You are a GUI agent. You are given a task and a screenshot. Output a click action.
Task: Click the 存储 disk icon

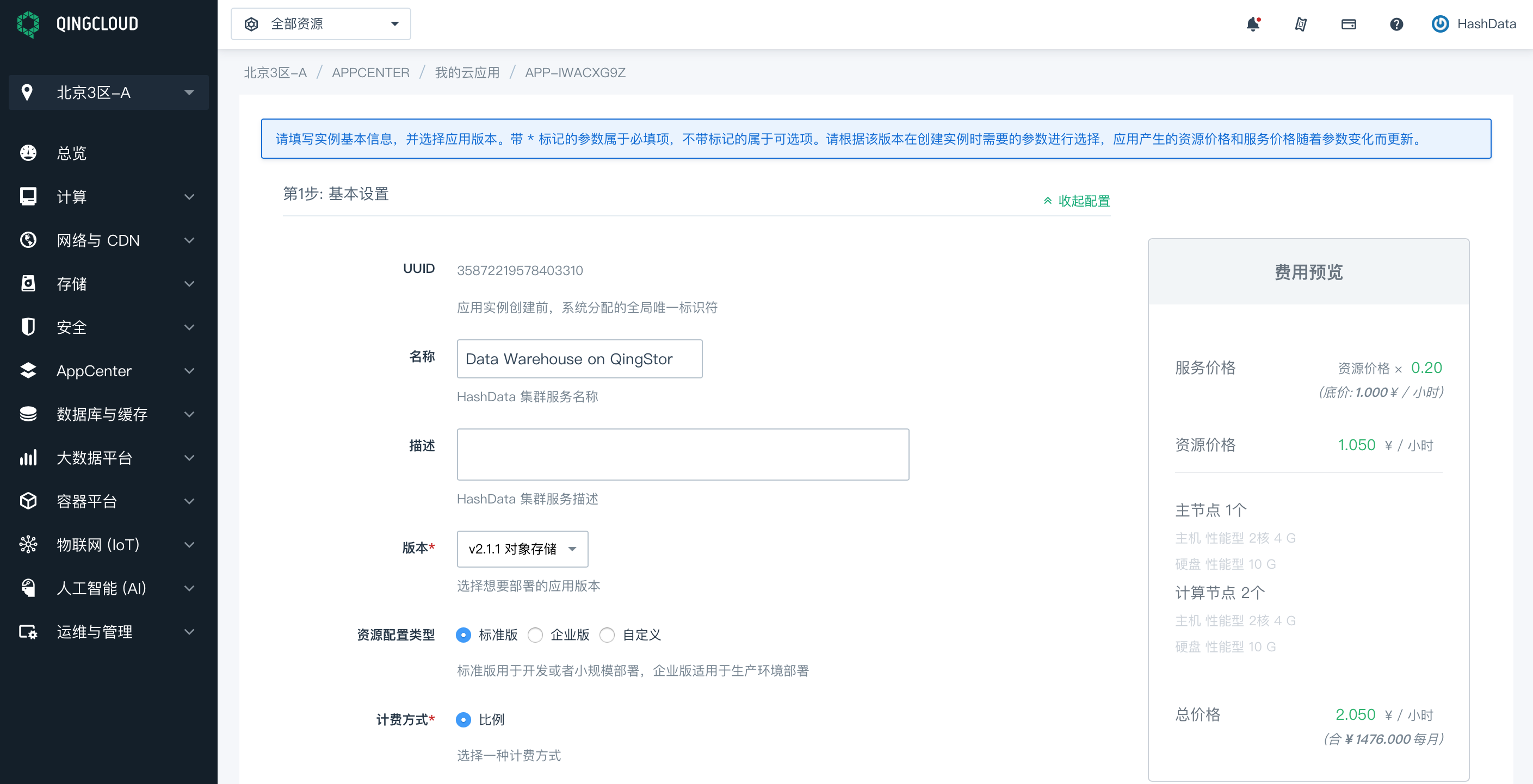28,283
